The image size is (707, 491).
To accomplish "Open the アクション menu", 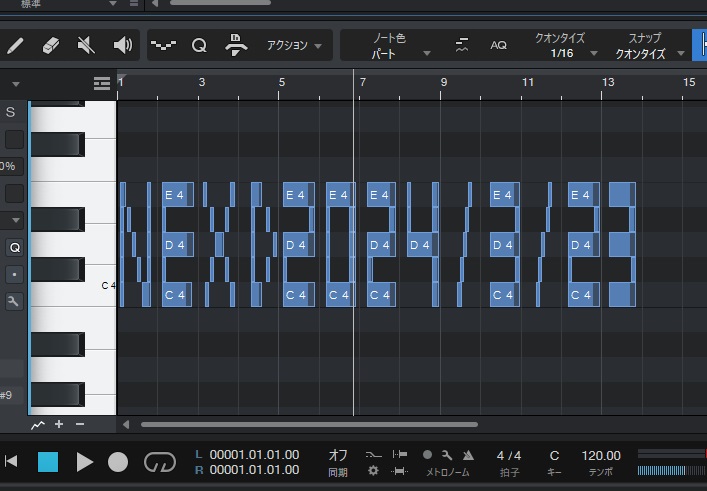I will pyautogui.click(x=294, y=46).
